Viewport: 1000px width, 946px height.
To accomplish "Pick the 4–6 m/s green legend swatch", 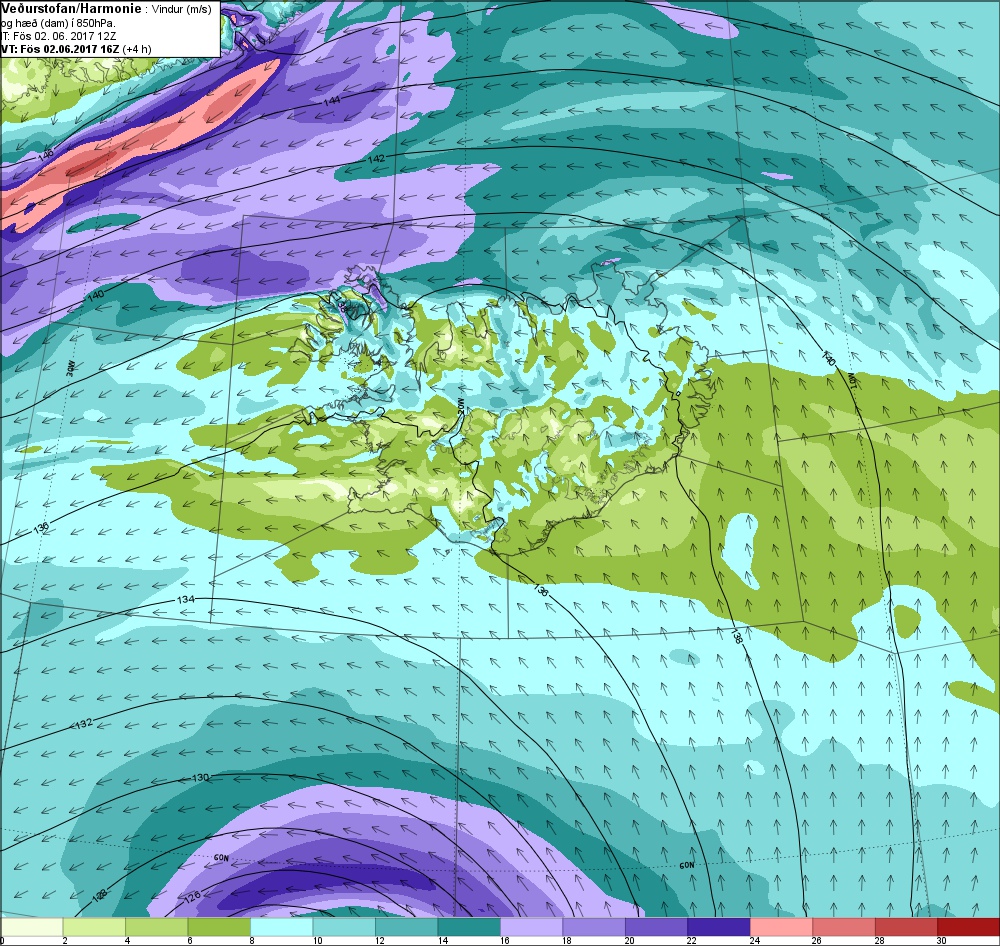I will (x=157, y=927).
